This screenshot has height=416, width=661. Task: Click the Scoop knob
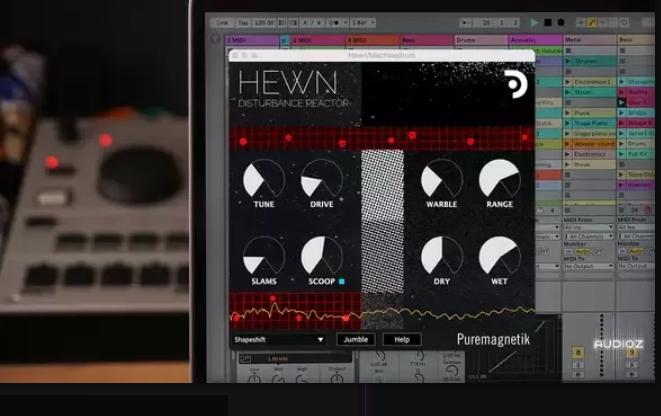[x=322, y=258]
